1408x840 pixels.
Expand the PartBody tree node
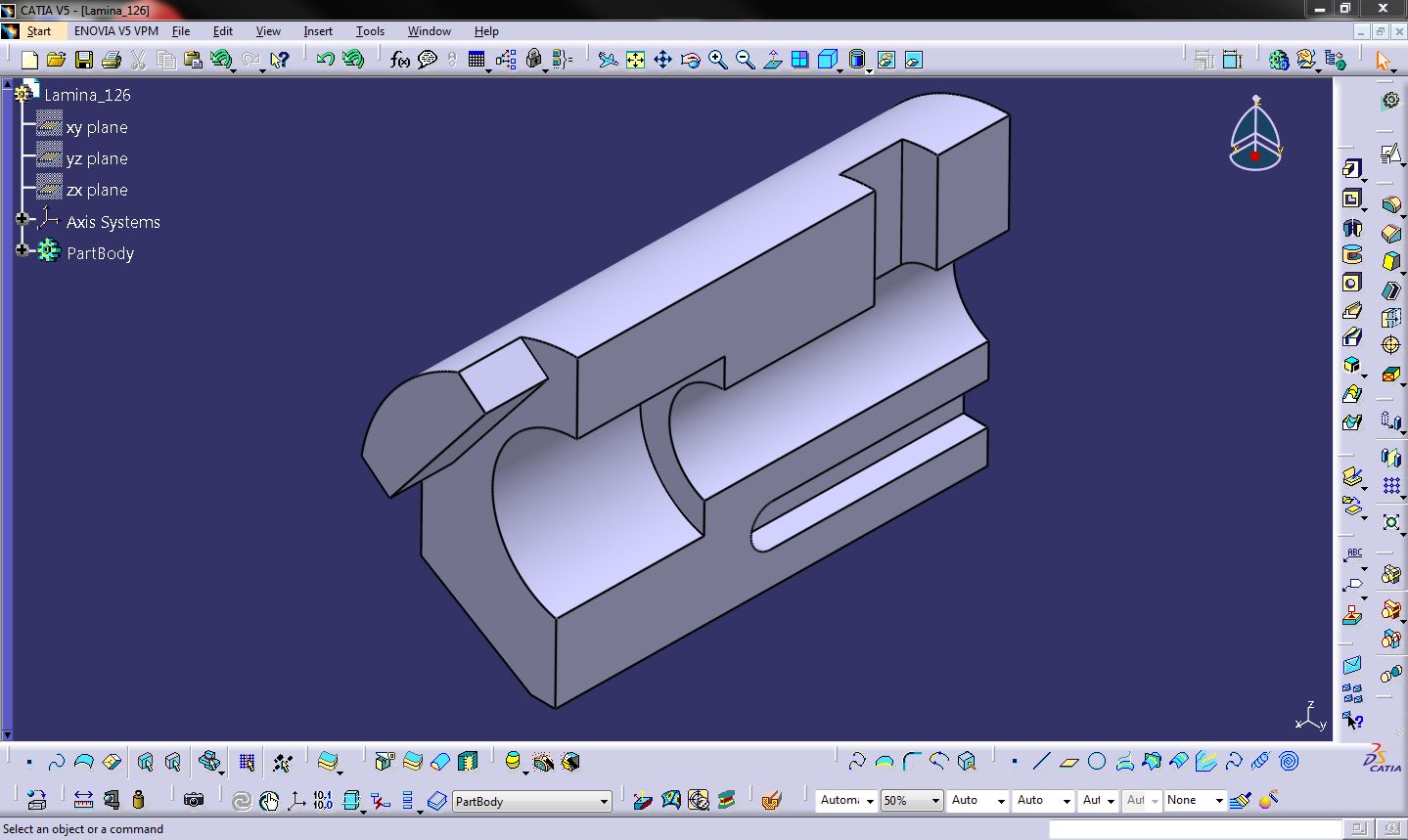(22, 250)
